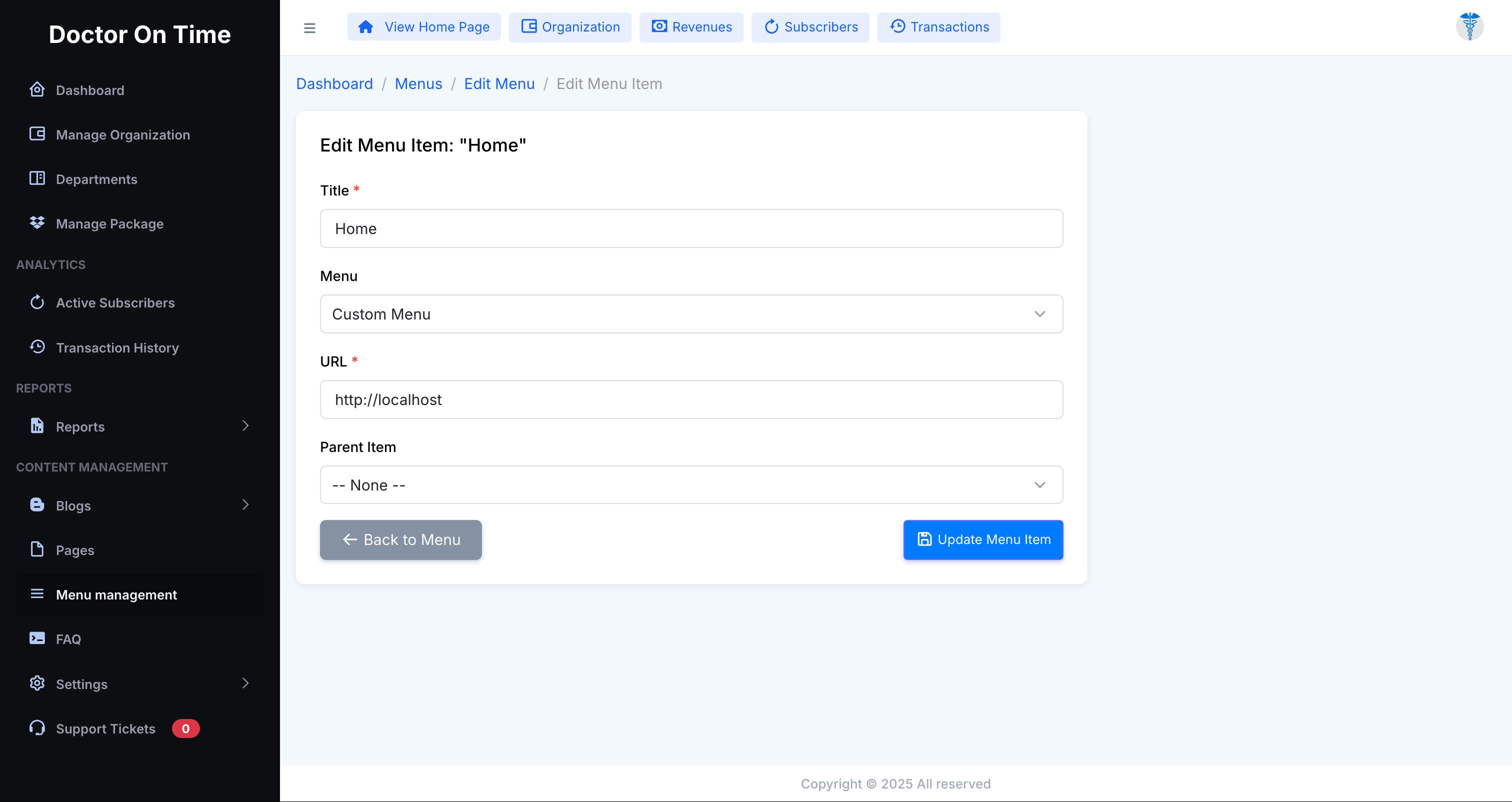
Task: Click the clock-history icon in Transactions button
Action: click(897, 26)
